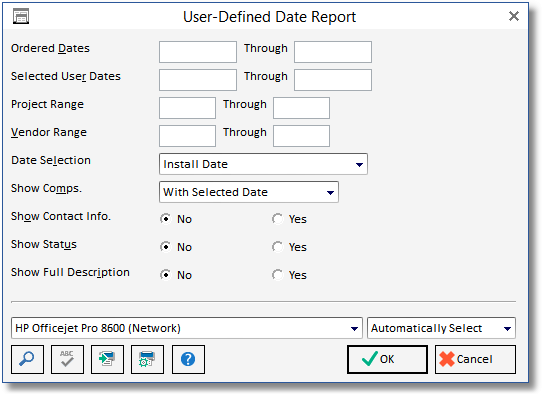Focus the Selected User Dates through field
This screenshot has height=397, width=543.
[x=333, y=80]
